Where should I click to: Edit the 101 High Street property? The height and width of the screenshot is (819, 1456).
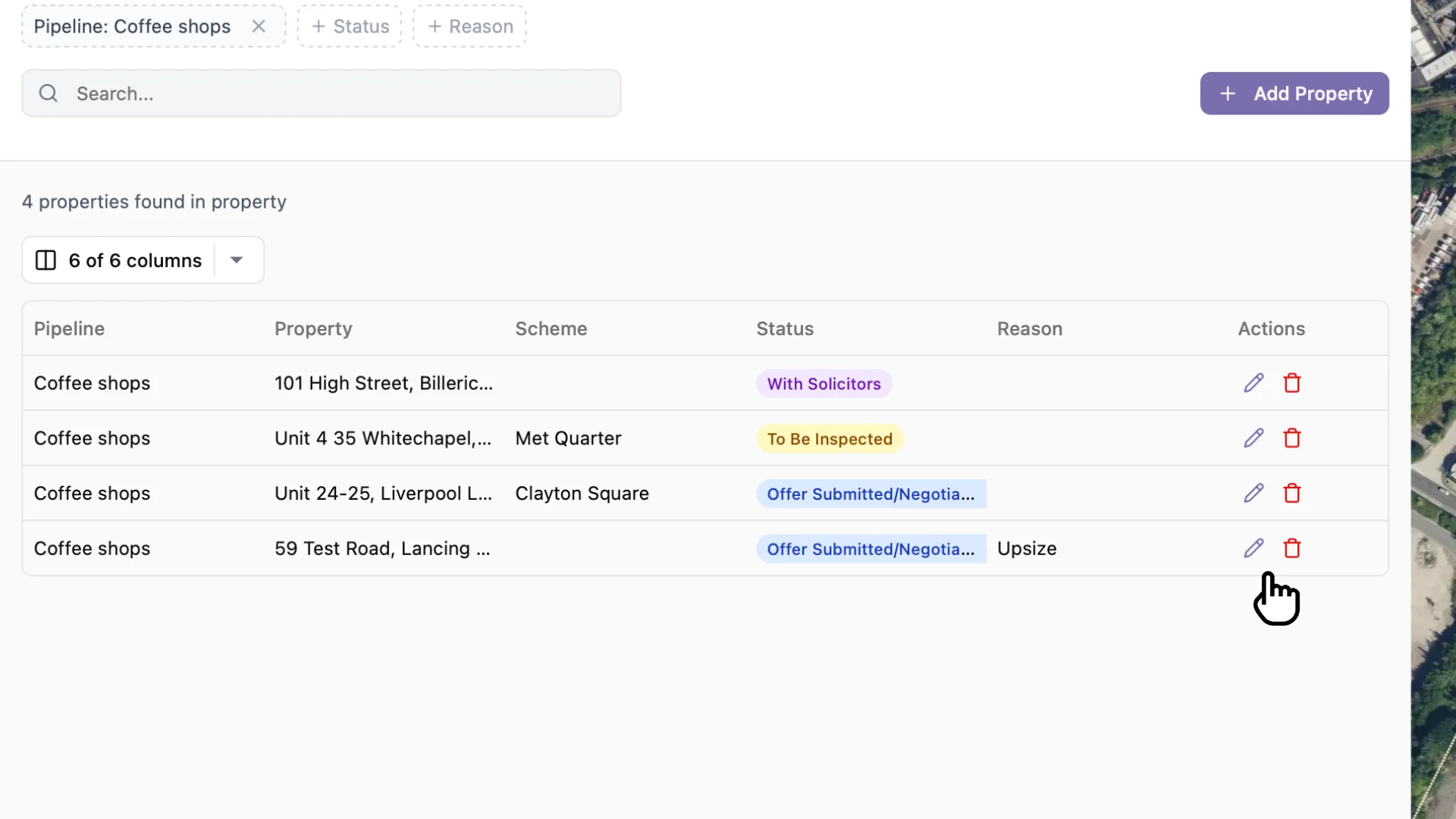1252,383
